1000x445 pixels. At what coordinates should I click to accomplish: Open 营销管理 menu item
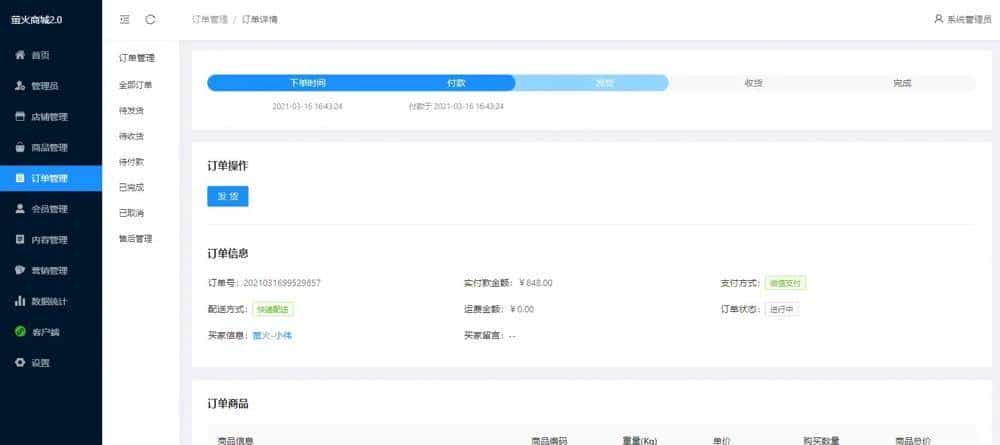[x=50, y=270]
